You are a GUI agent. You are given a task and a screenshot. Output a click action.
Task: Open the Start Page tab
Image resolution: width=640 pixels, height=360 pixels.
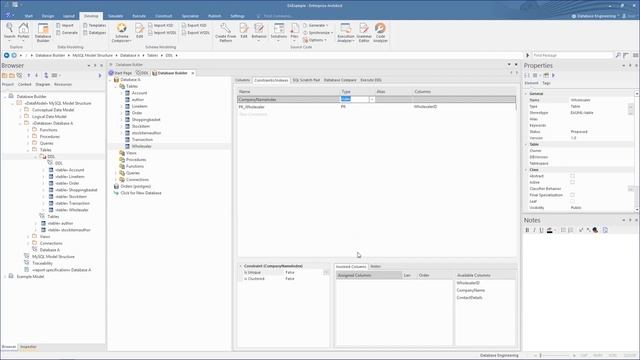[120, 73]
